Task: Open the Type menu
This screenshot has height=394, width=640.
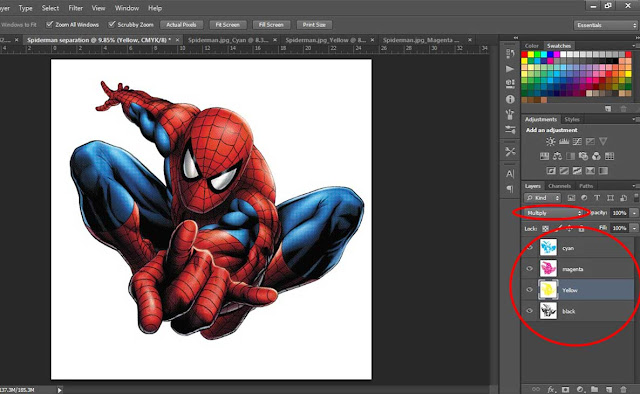Action: tap(25, 8)
